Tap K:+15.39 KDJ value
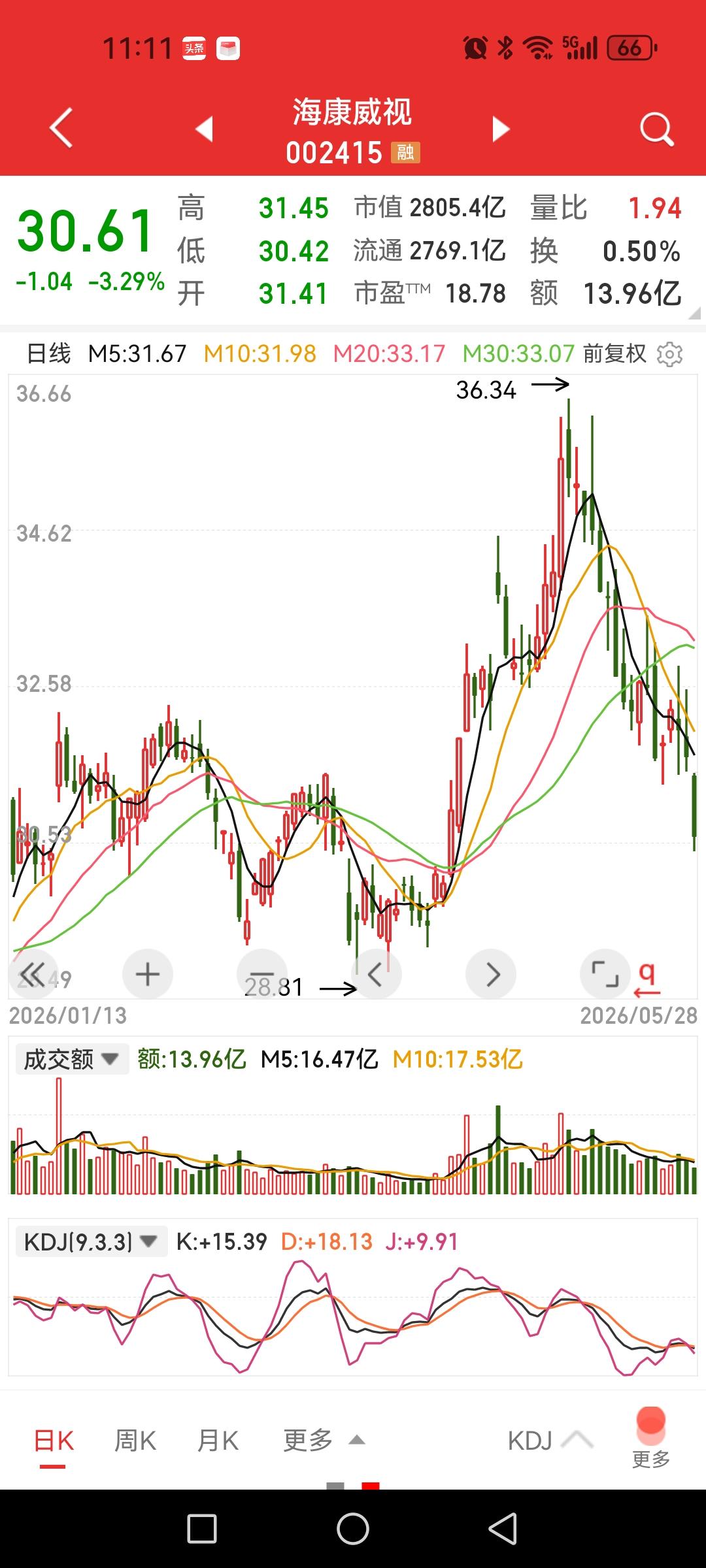The image size is (706, 1568). 222,1241
